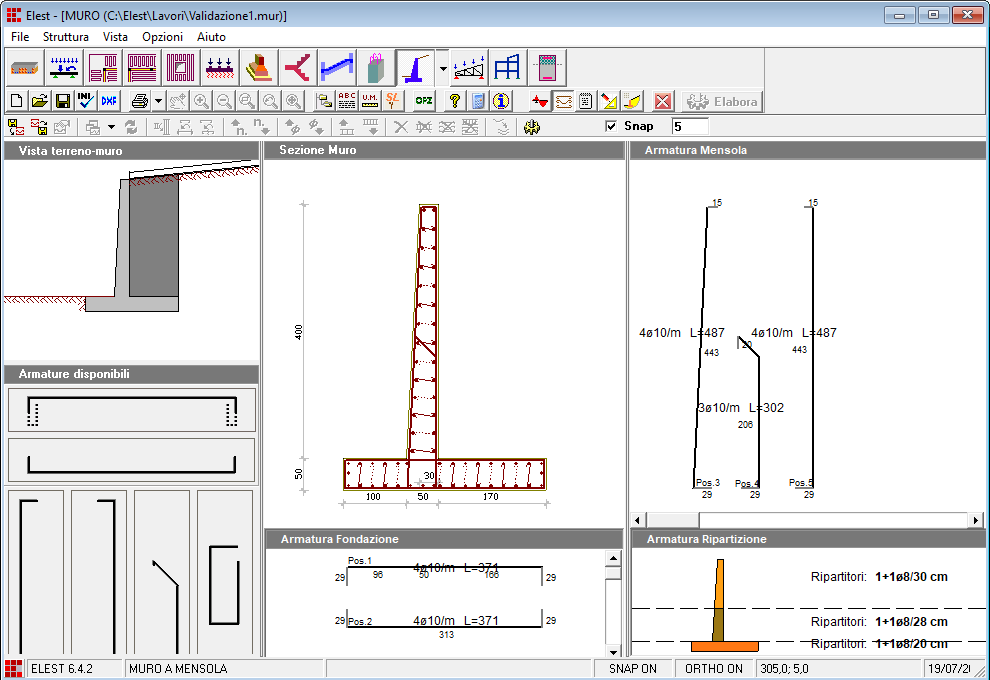Click the save floppy disk icon

coord(62,101)
